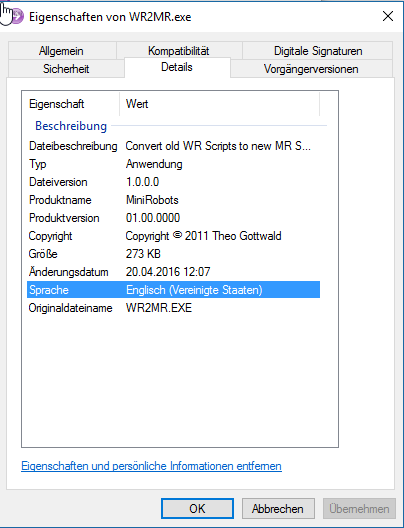The width and height of the screenshot is (404, 528).
Task: Click the value 'WR2MR.EXE'
Action: (159, 308)
